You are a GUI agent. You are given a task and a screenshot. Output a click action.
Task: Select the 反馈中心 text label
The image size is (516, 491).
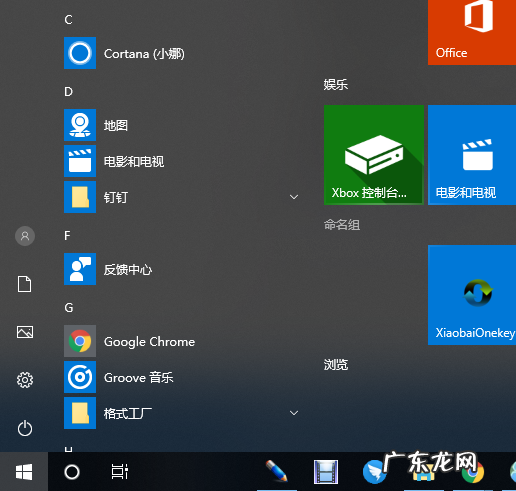click(x=128, y=269)
